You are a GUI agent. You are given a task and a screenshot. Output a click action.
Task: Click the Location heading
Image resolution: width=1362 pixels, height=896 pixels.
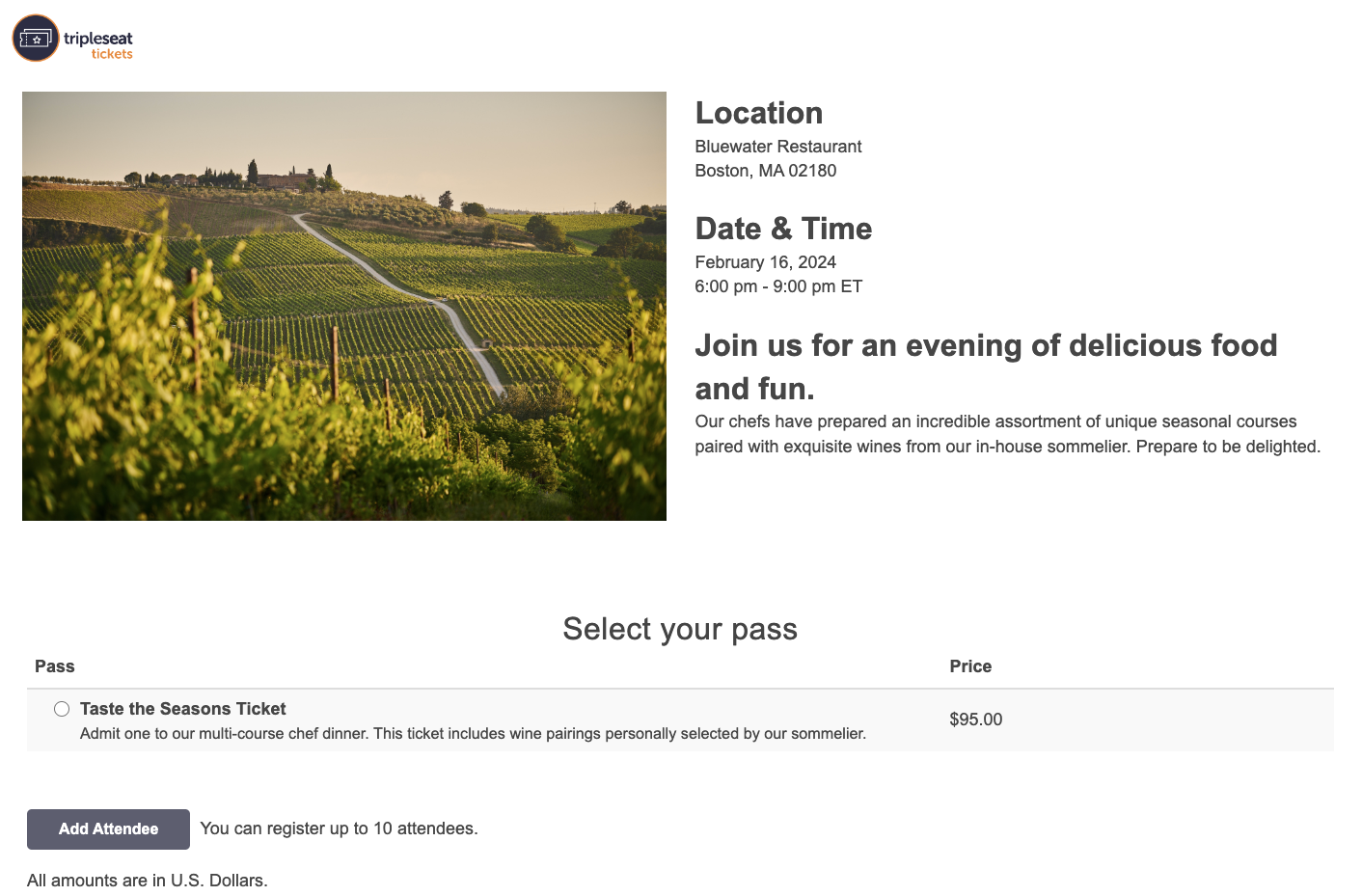click(759, 113)
